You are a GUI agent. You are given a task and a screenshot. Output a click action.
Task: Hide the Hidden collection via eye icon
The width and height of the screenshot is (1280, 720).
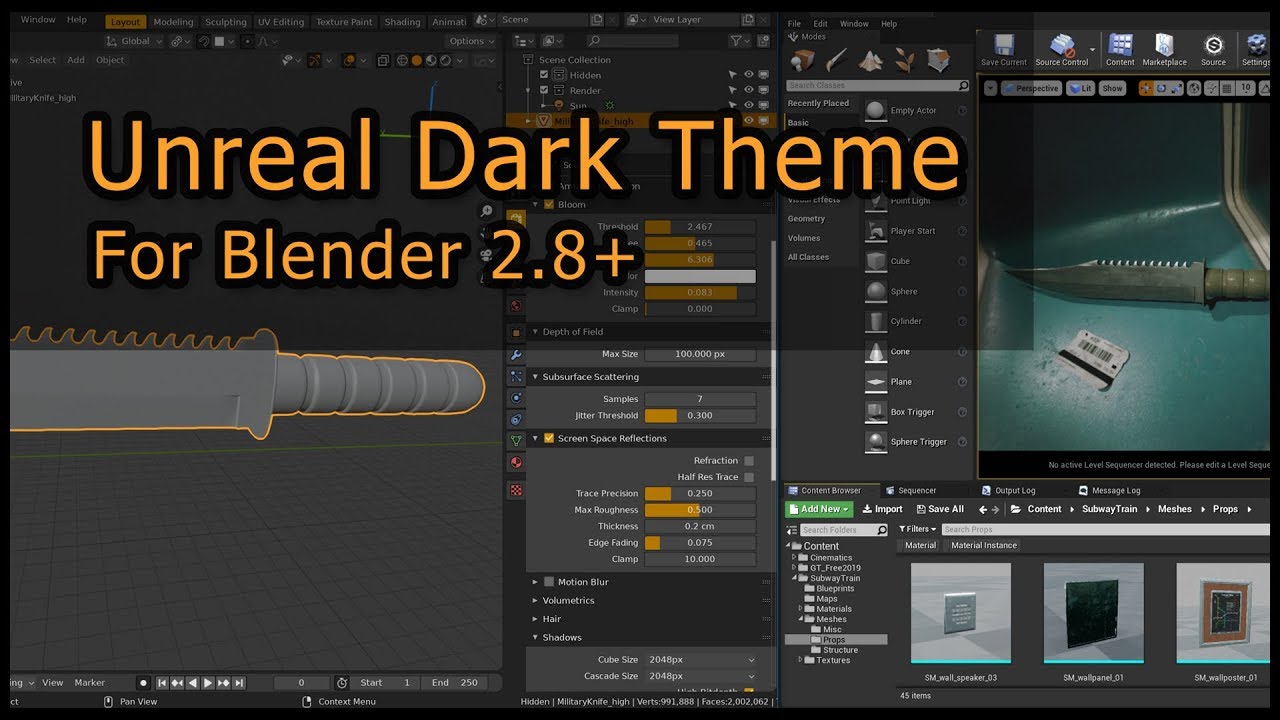[748, 75]
